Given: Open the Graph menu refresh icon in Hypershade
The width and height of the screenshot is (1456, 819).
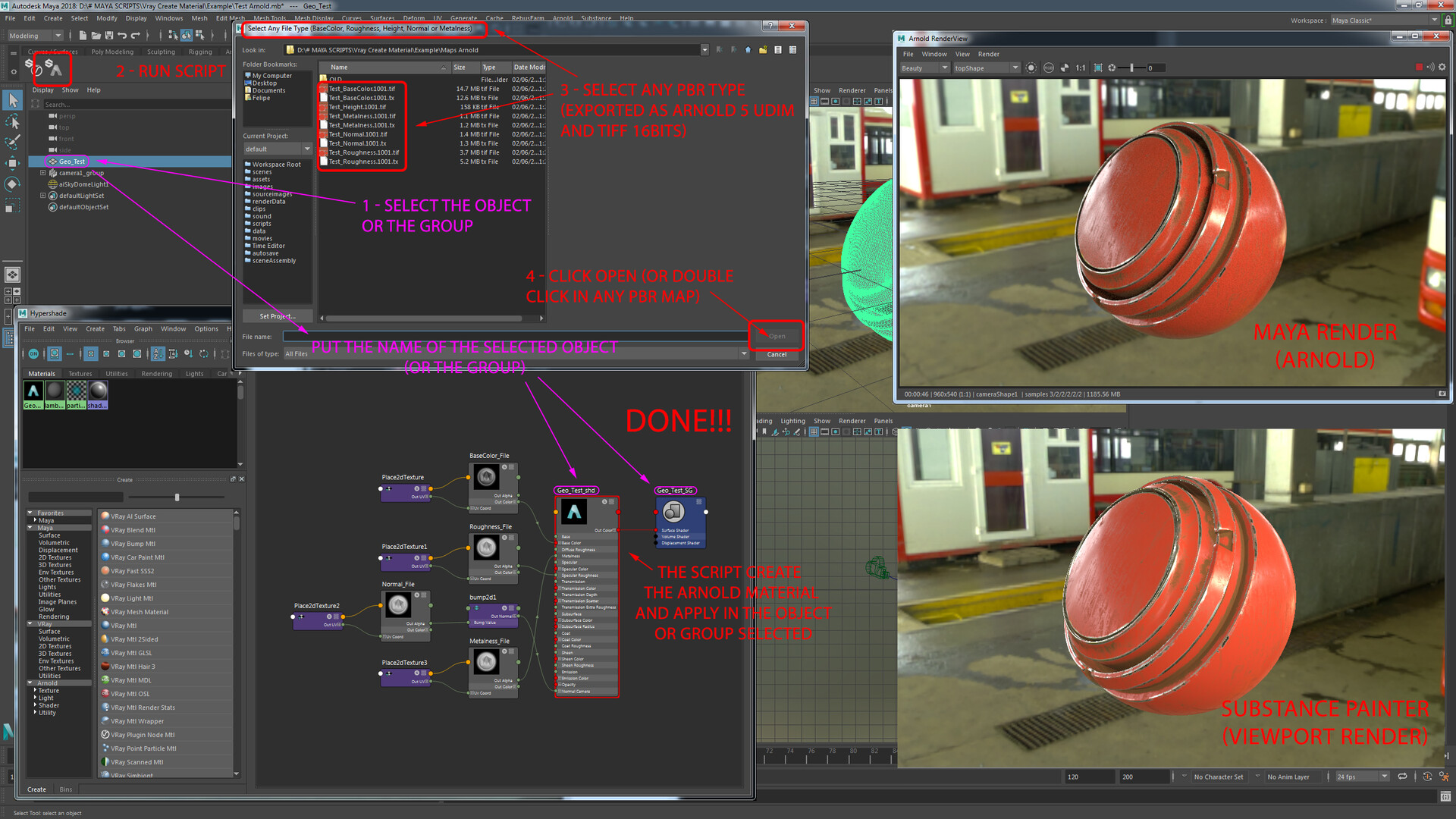Looking at the screenshot, I should (x=205, y=354).
